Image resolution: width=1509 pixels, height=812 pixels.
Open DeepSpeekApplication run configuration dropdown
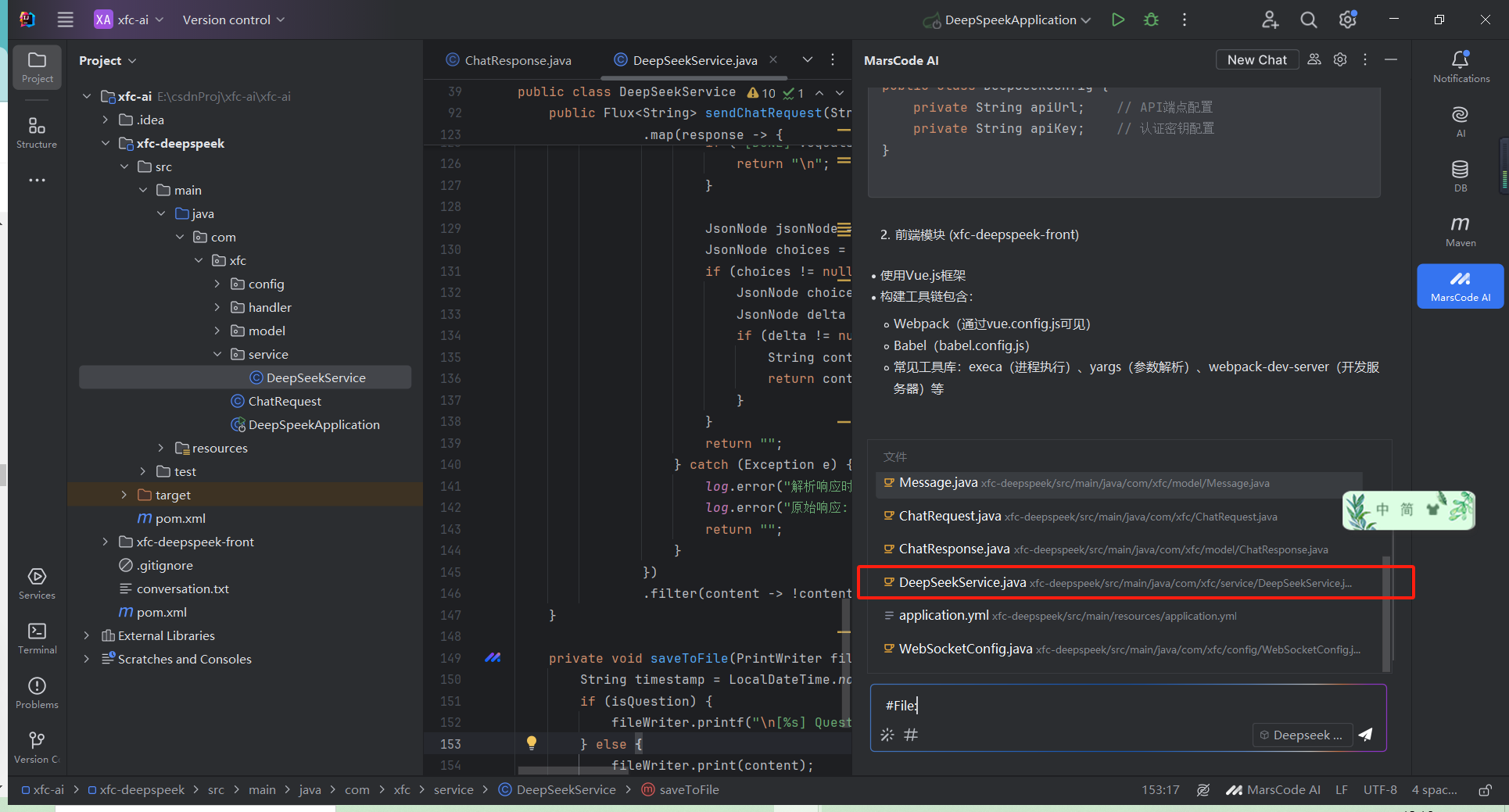pyautogui.click(x=1007, y=20)
